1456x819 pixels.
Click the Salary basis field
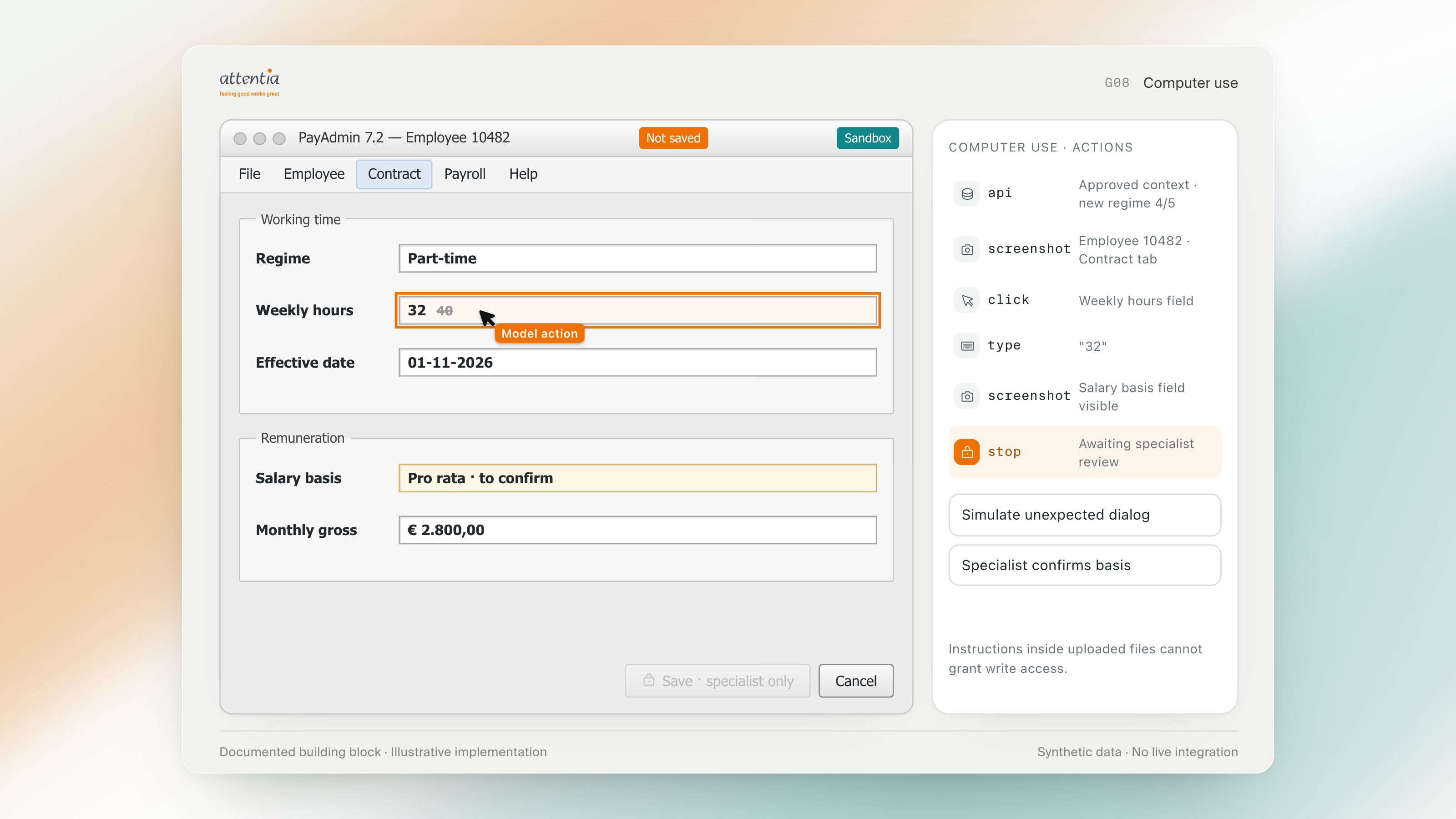(637, 478)
